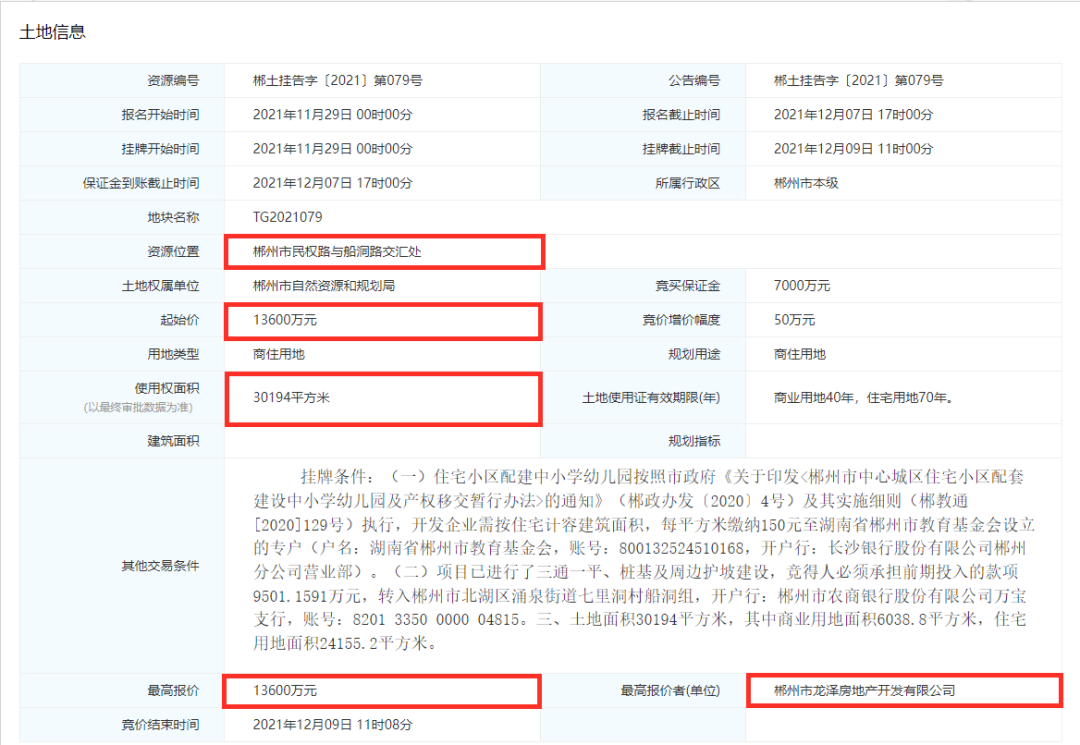This screenshot has width=1080, height=745.
Task: Click the 最高报价 label
Action: (173, 691)
